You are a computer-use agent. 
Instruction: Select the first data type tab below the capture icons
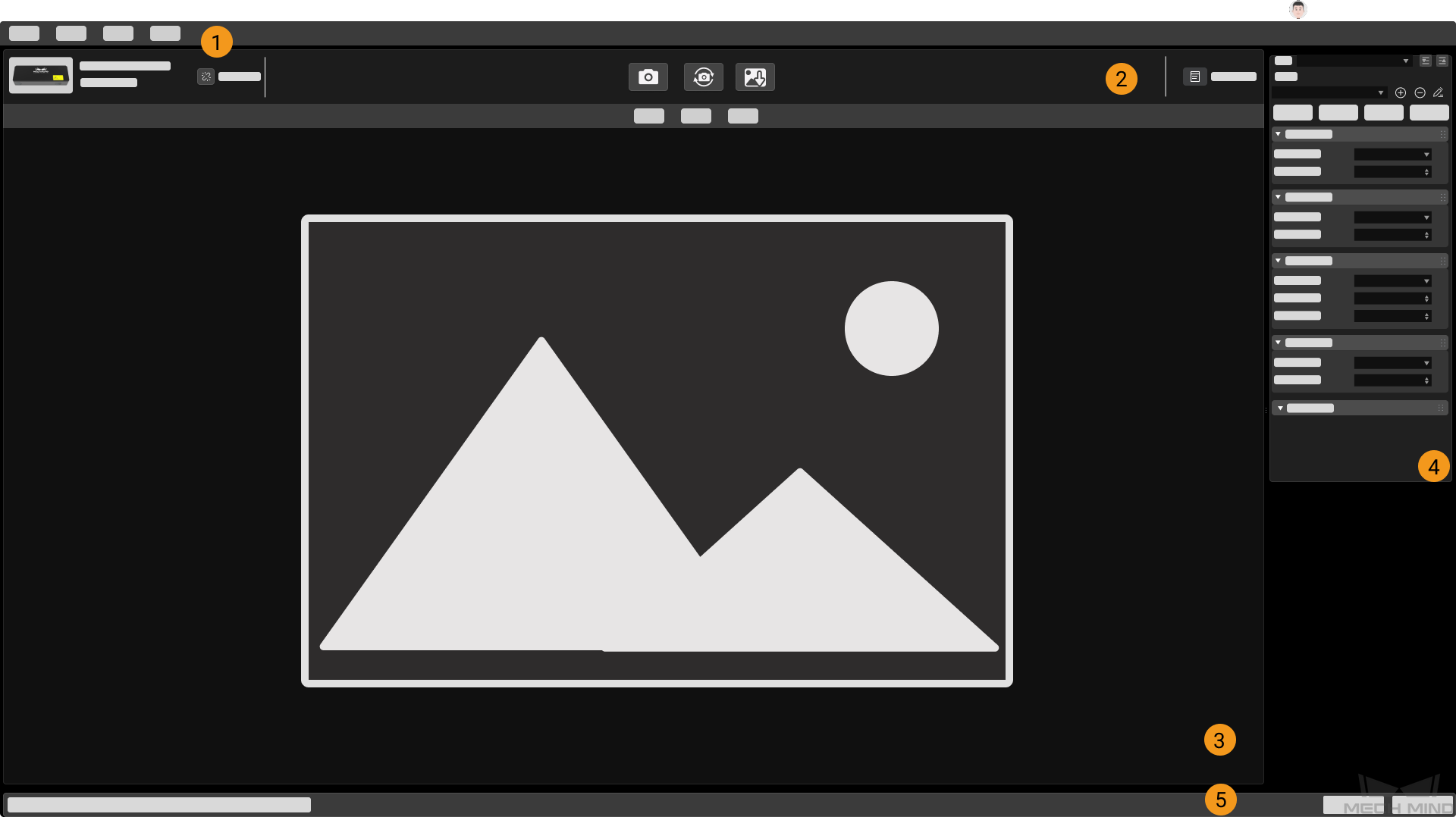(x=649, y=116)
